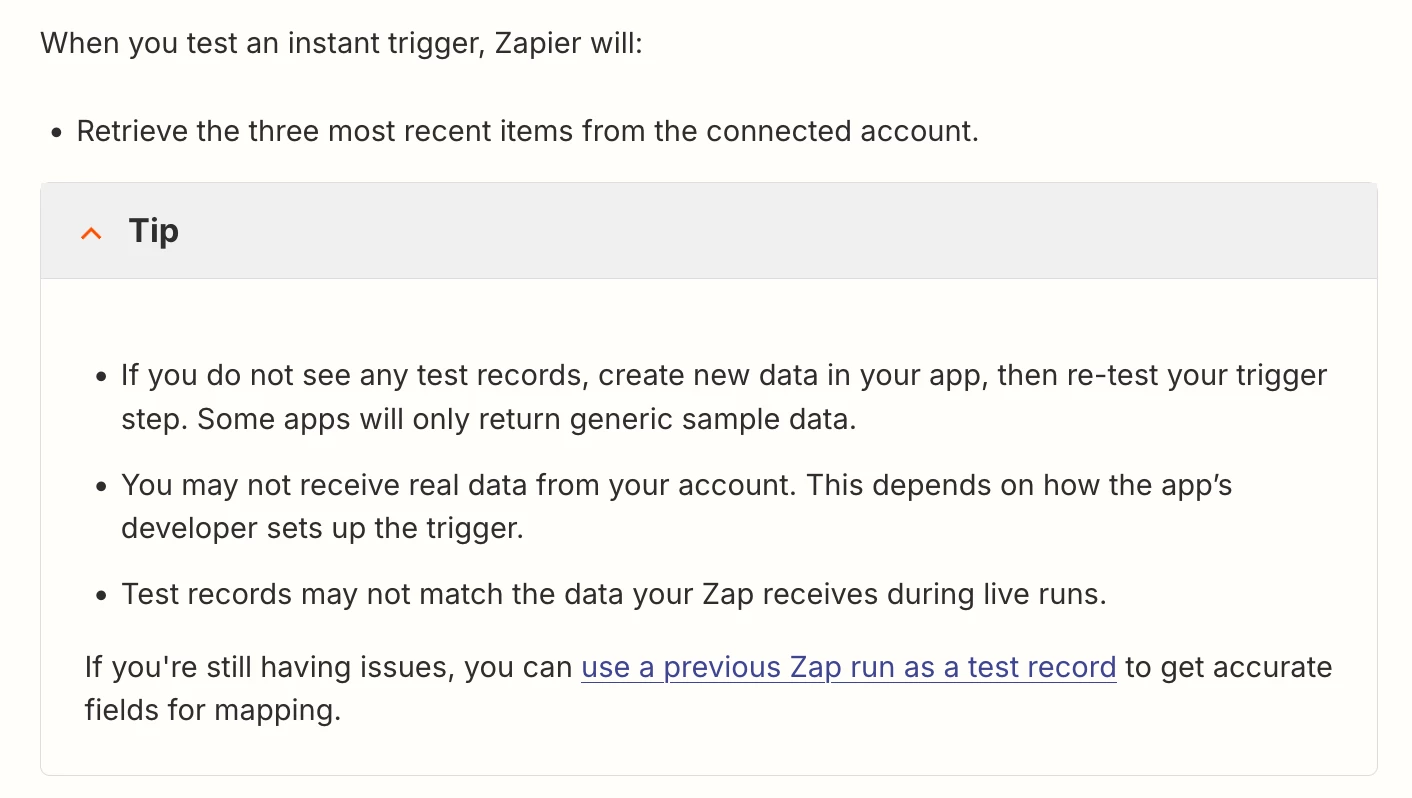
Task: Click empty area of gray Tip header bar
Action: (760, 231)
